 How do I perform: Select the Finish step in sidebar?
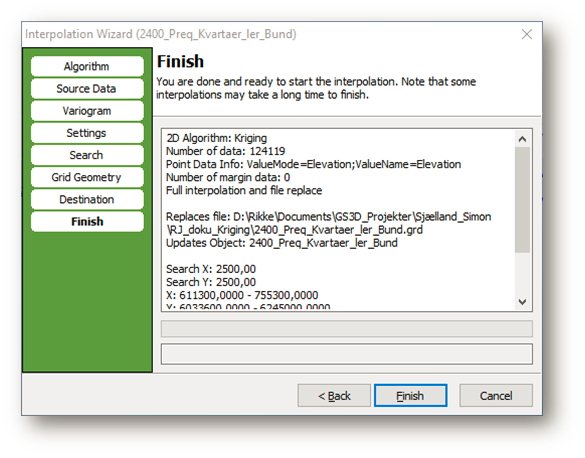(x=87, y=222)
